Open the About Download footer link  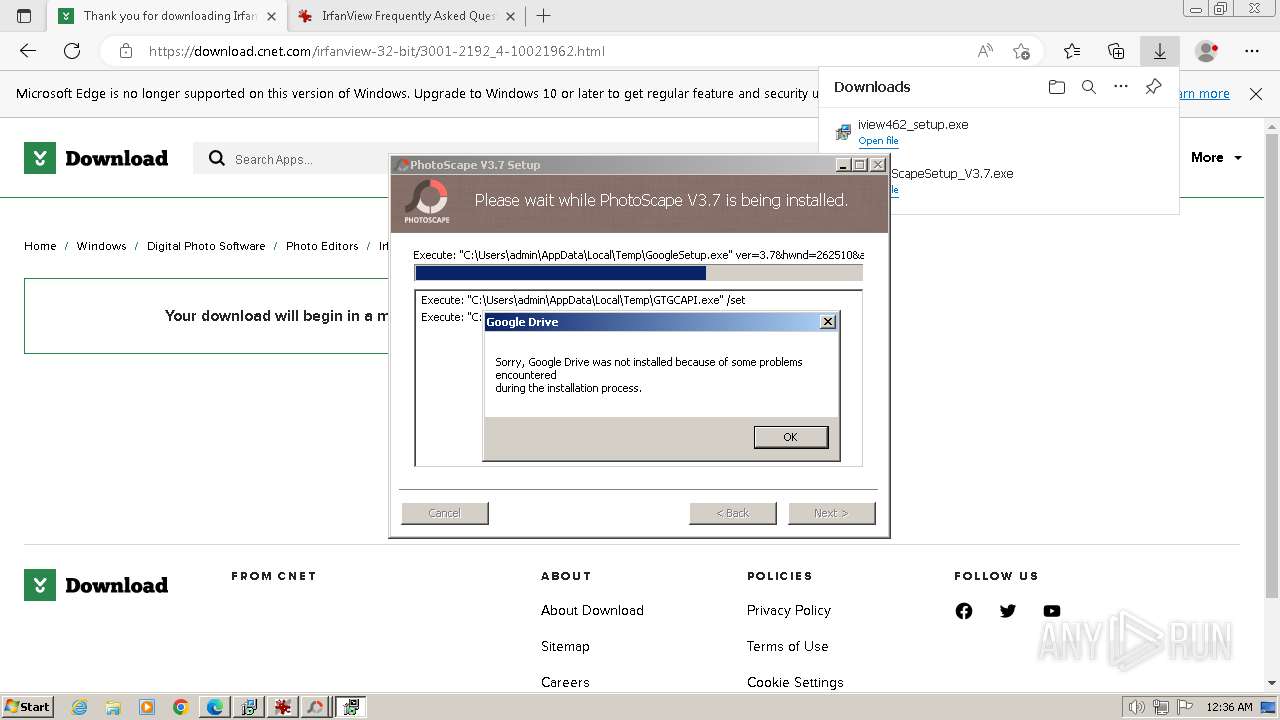(x=592, y=610)
